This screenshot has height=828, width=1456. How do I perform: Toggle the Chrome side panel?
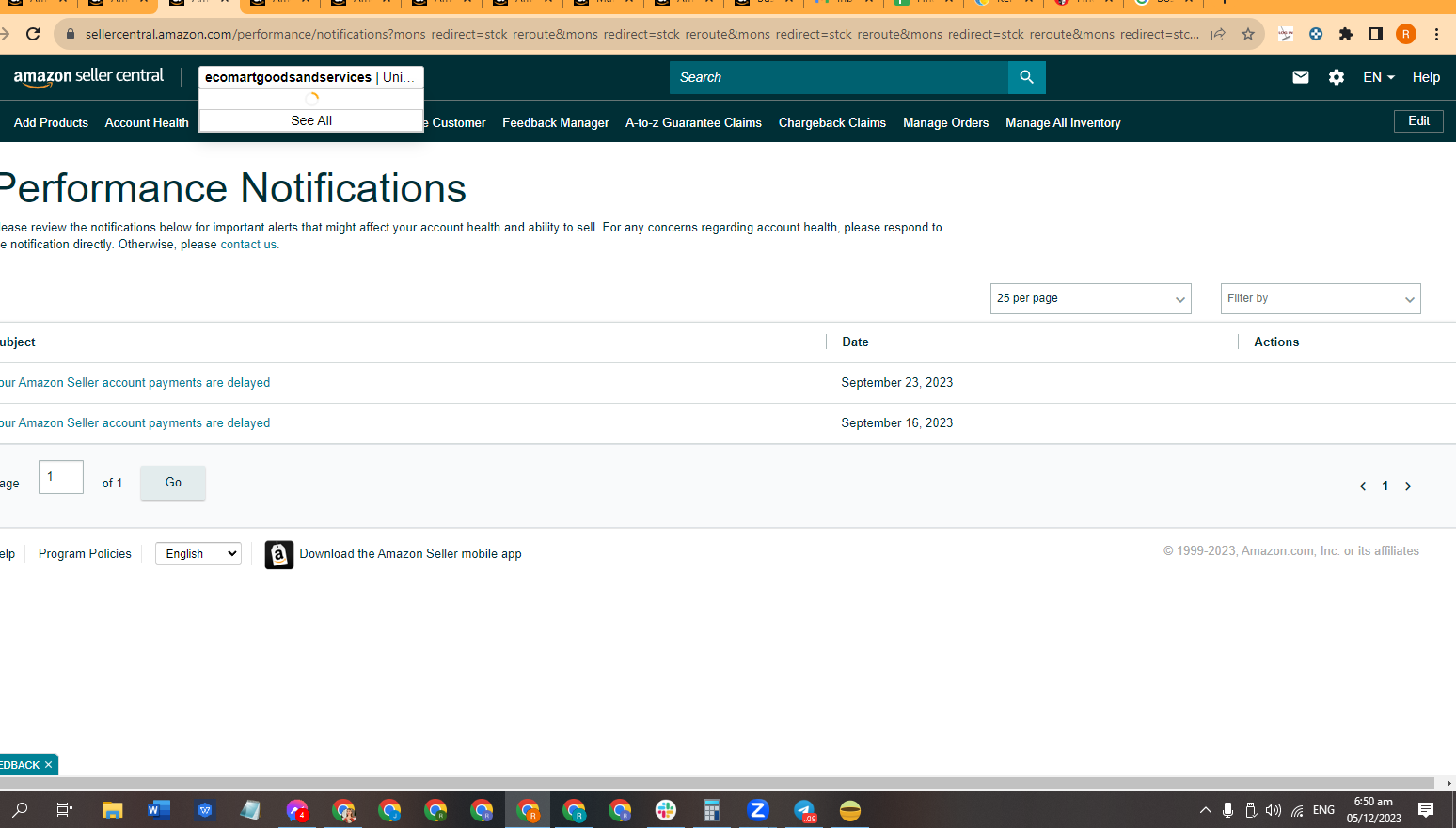1376,34
